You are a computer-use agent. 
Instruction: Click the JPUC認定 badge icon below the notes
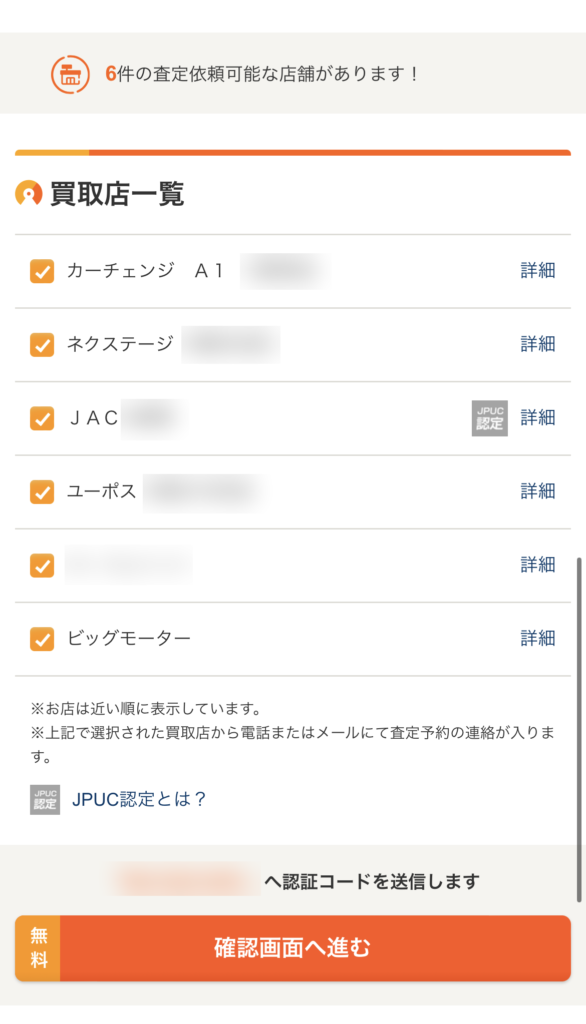point(45,799)
